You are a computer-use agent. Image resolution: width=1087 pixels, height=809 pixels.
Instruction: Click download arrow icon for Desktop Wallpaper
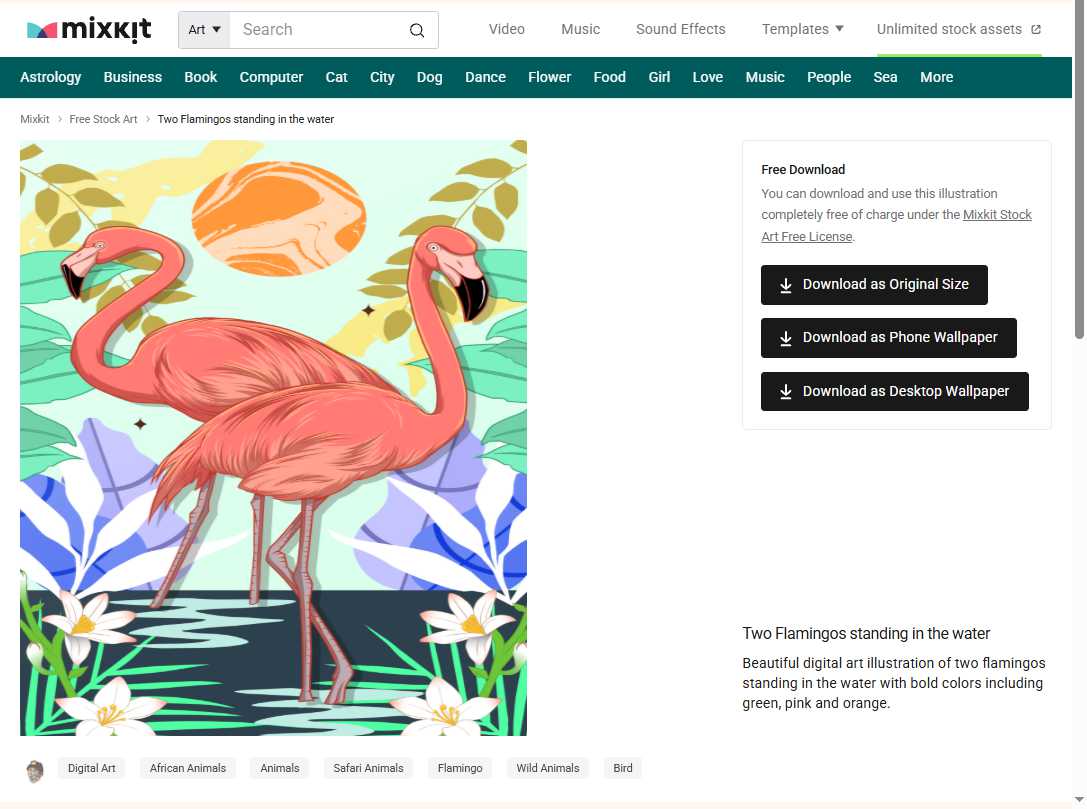point(786,392)
